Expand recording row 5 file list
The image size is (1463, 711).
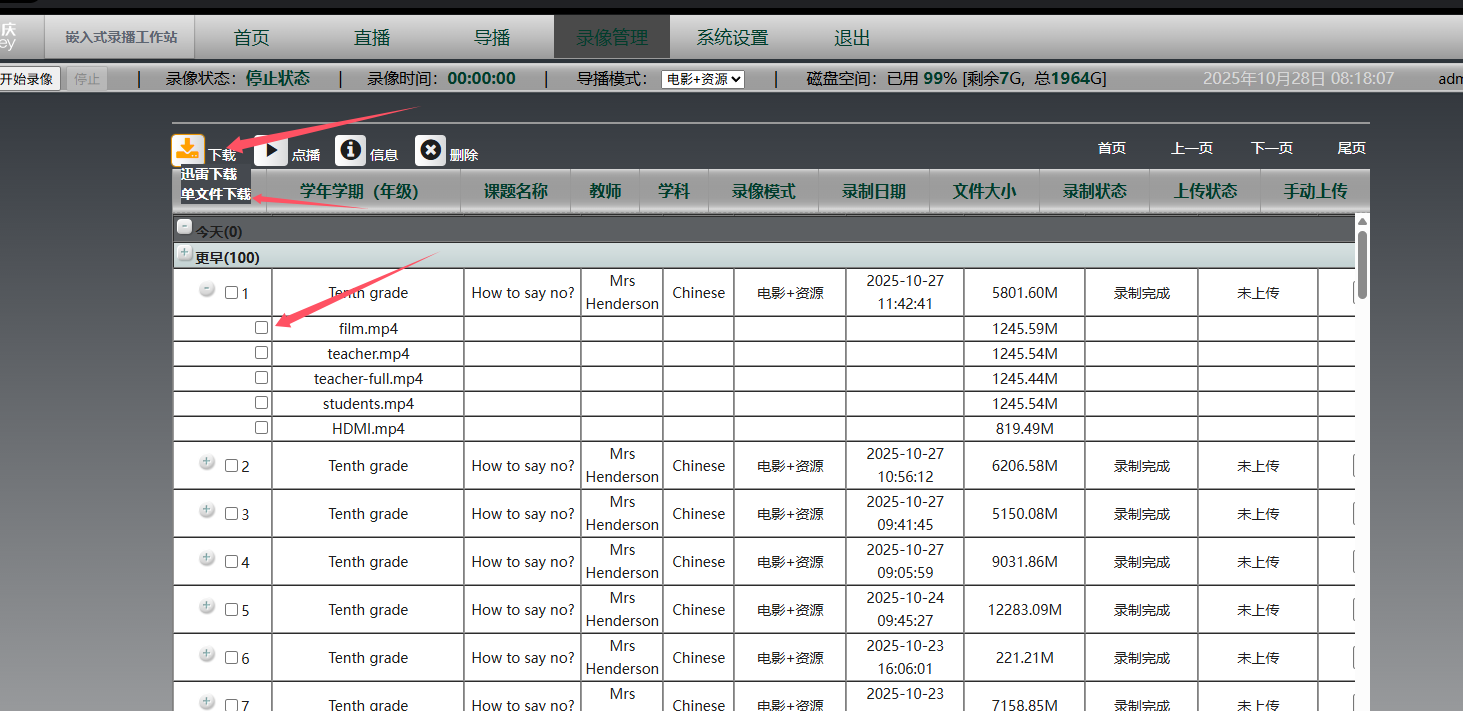point(207,606)
